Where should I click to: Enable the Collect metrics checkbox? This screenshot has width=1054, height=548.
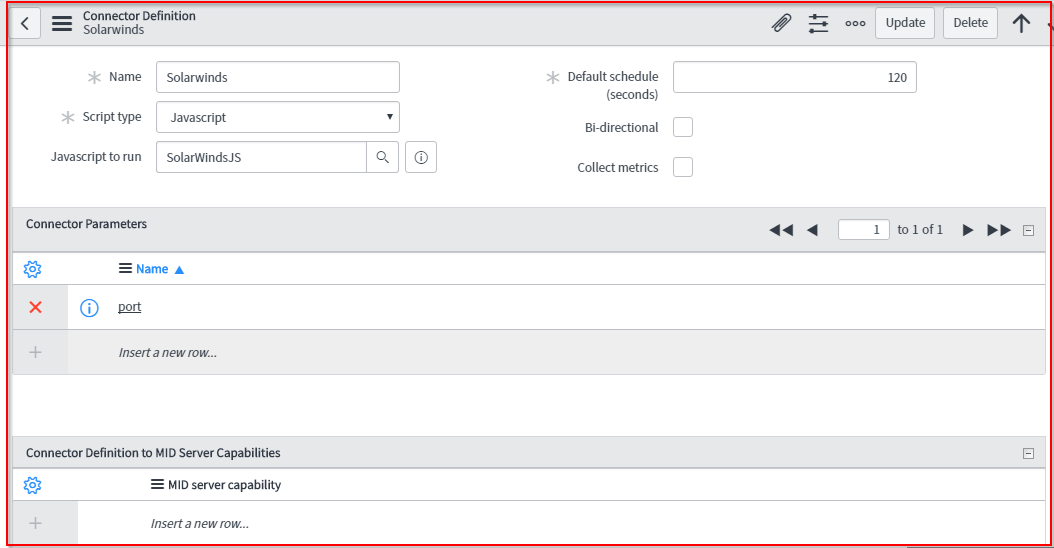683,167
